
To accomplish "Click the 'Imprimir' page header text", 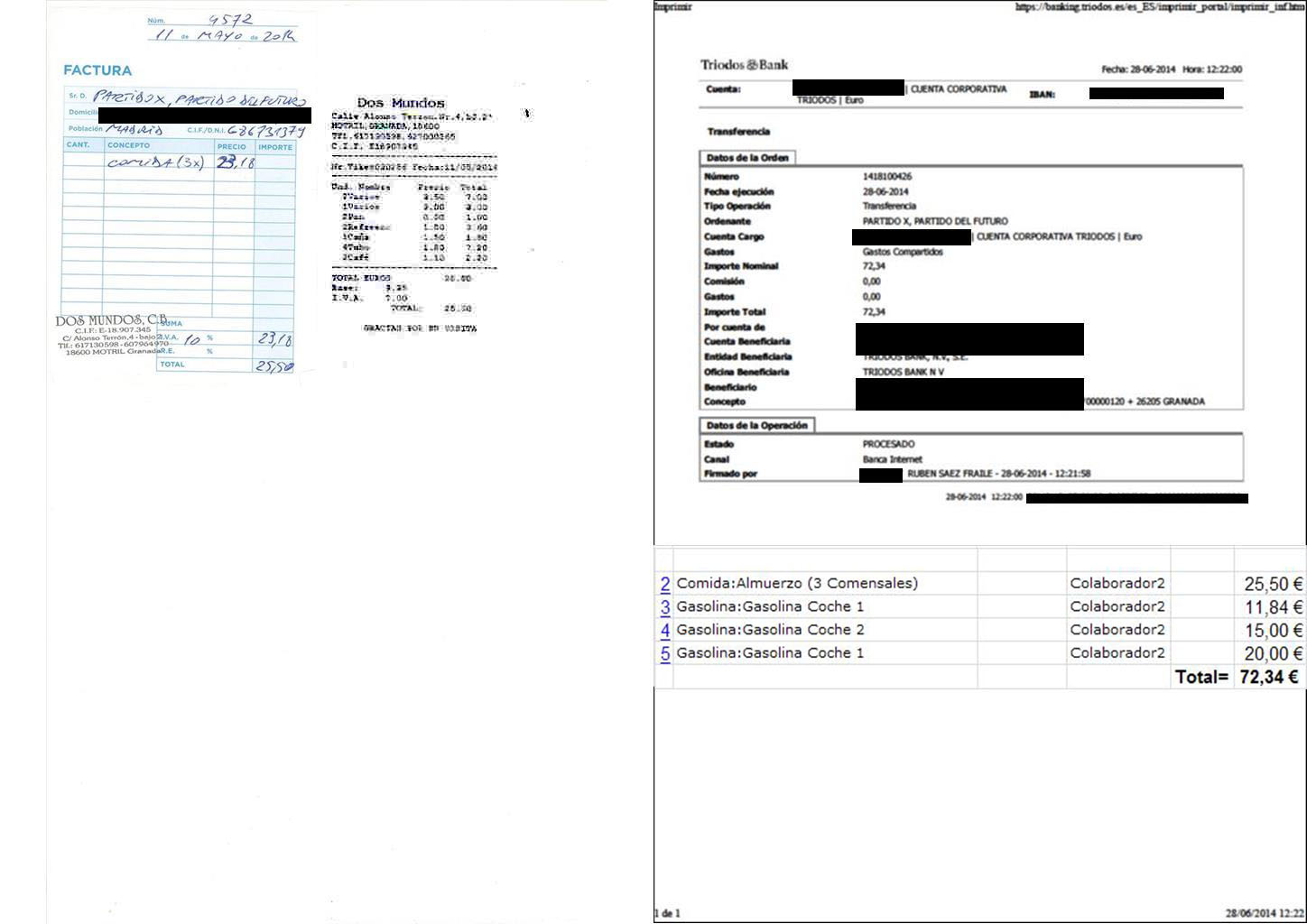I will 672,7.
